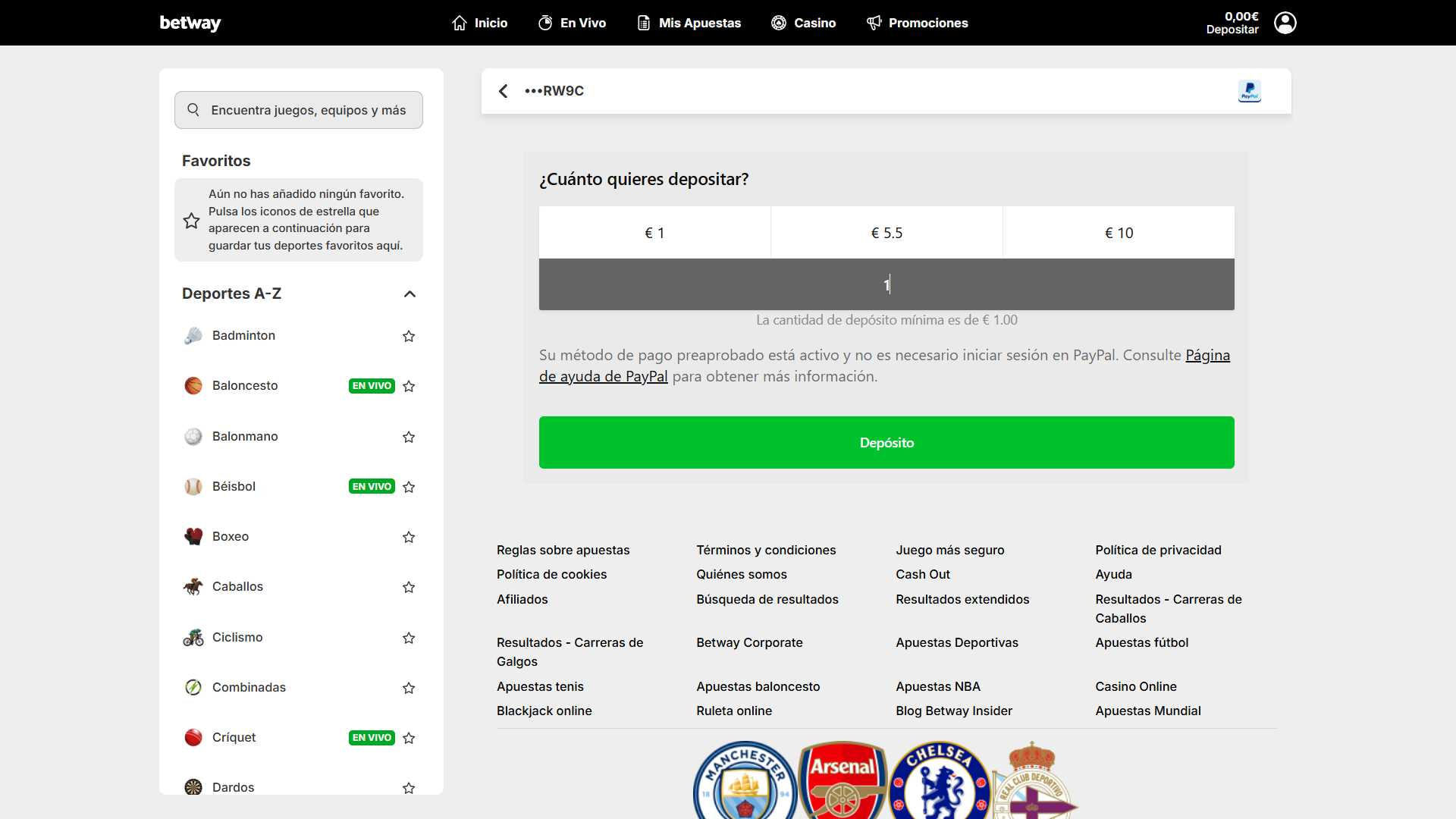Click the Arsenal club crest

coord(843,780)
